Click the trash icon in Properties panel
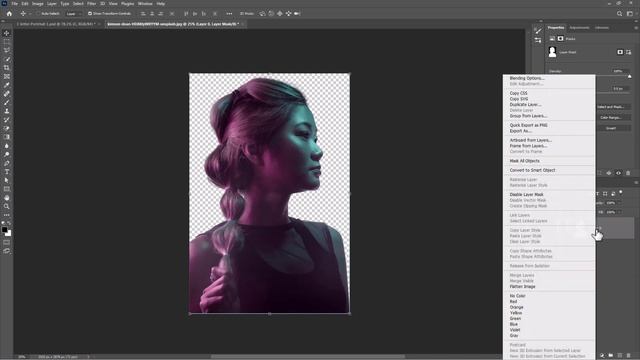Screen dimensions: 640x360 point(628,173)
